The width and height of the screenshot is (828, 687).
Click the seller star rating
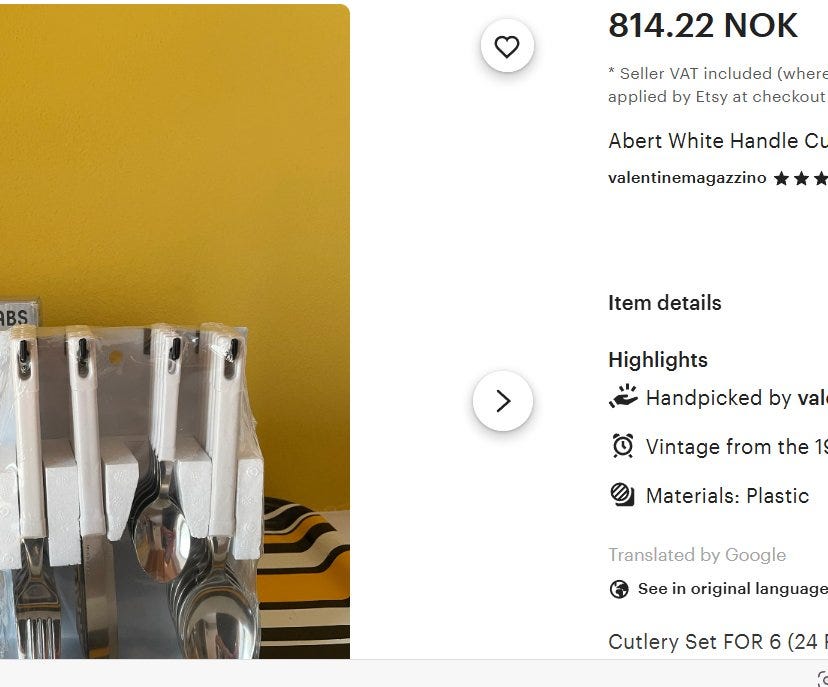pyautogui.click(x=801, y=178)
